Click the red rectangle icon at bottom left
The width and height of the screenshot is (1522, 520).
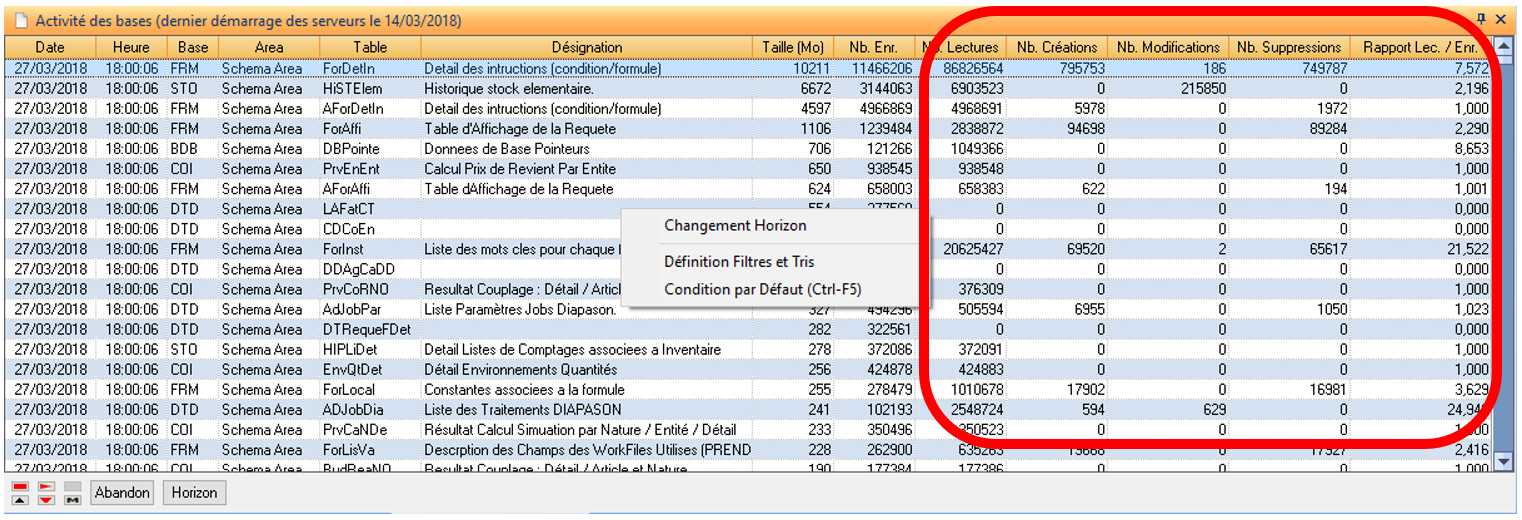[20, 486]
